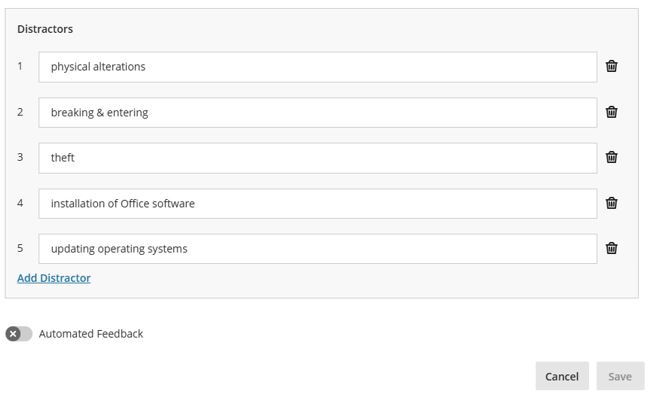Image resolution: width=650 pixels, height=396 pixels.
Task: Click the number 3 row label
Action: [x=20, y=157]
